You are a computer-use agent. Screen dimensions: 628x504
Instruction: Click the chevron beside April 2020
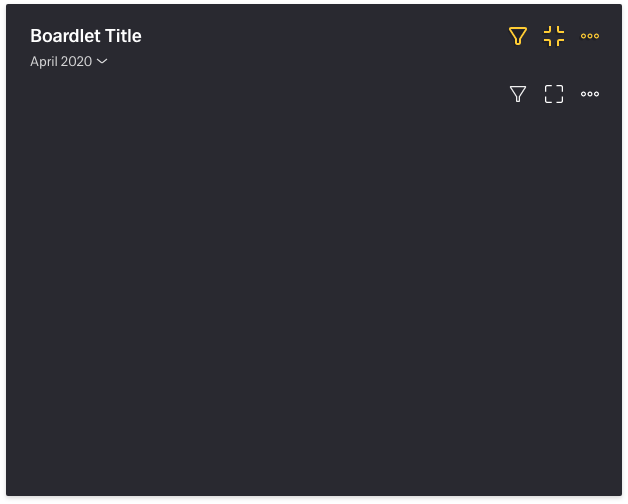(x=102, y=62)
